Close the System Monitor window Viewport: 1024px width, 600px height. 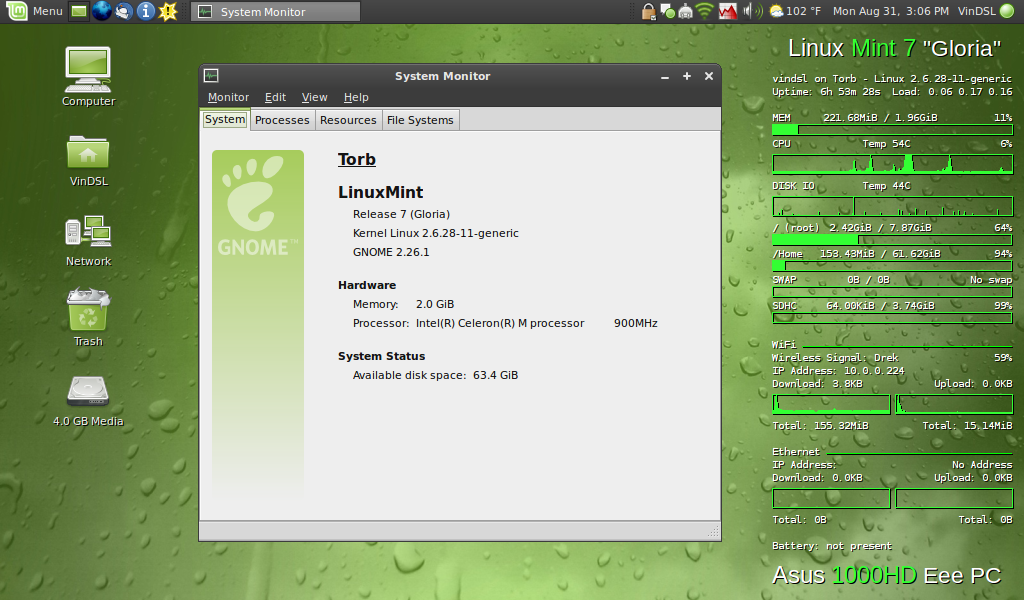click(709, 76)
